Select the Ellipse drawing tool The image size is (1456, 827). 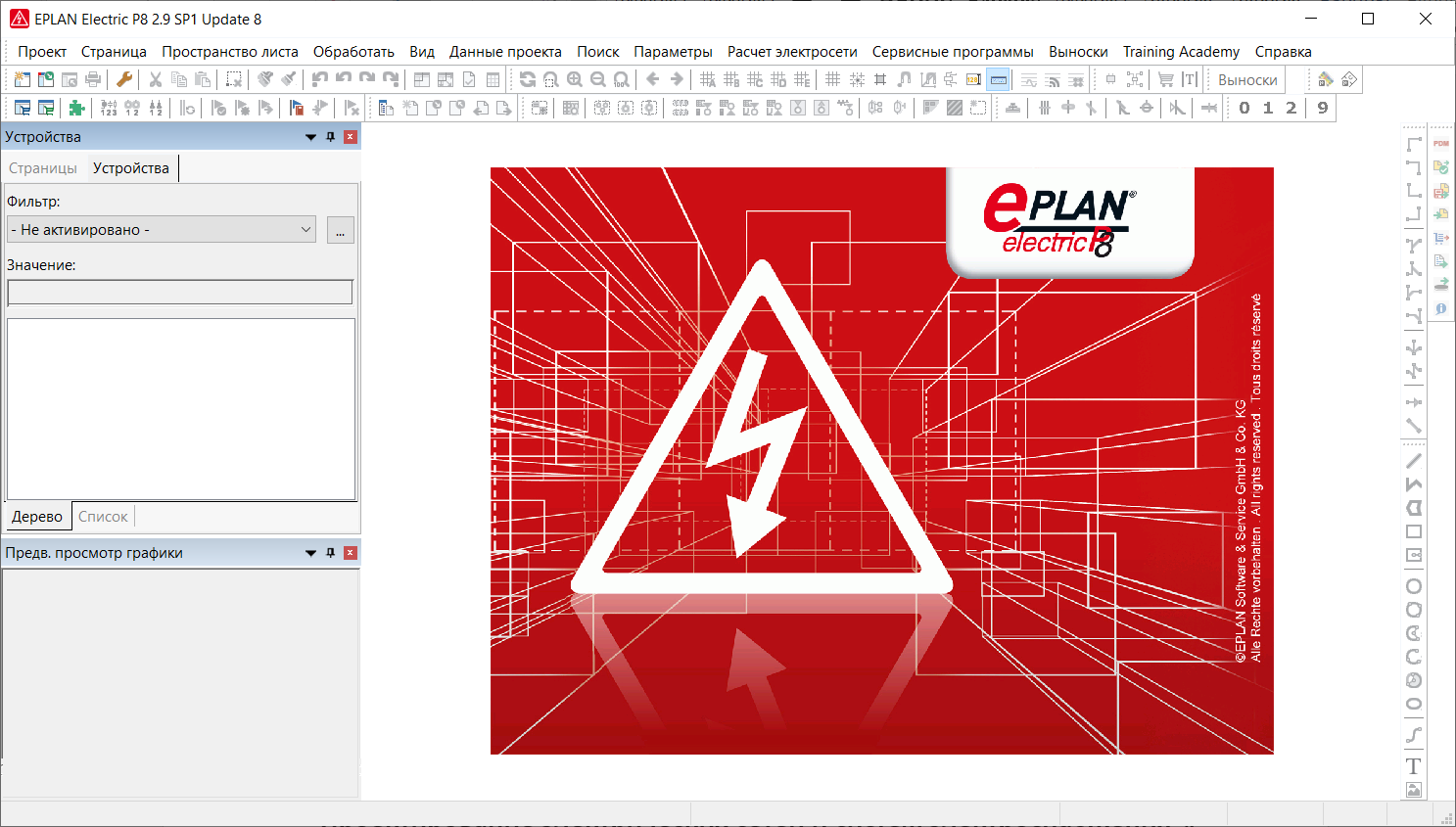[1414, 704]
